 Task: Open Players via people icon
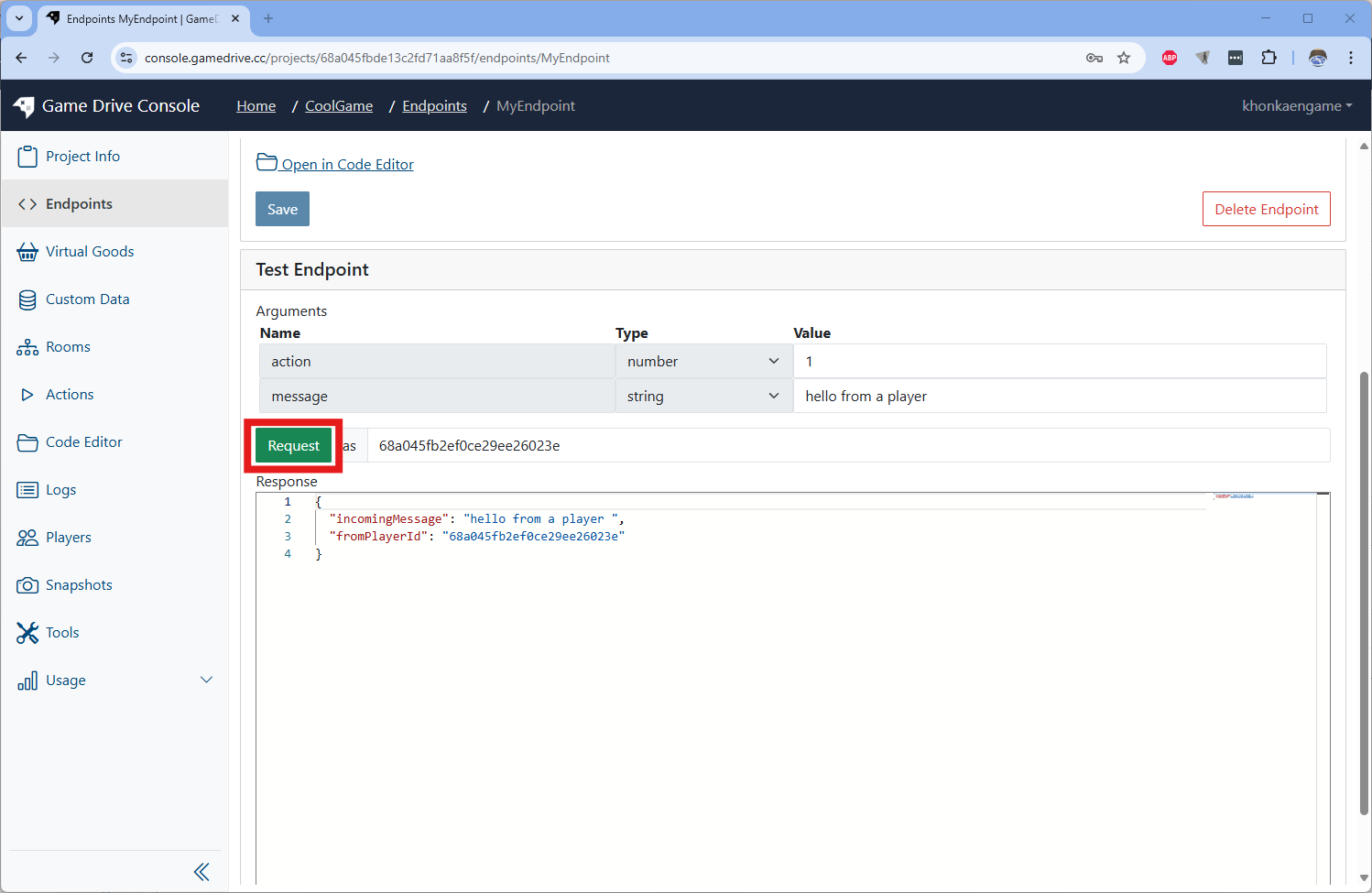27,538
